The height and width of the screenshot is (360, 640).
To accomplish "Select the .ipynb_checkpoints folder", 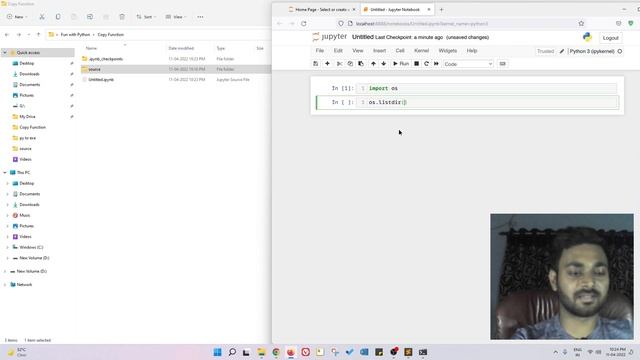I will [105, 59].
